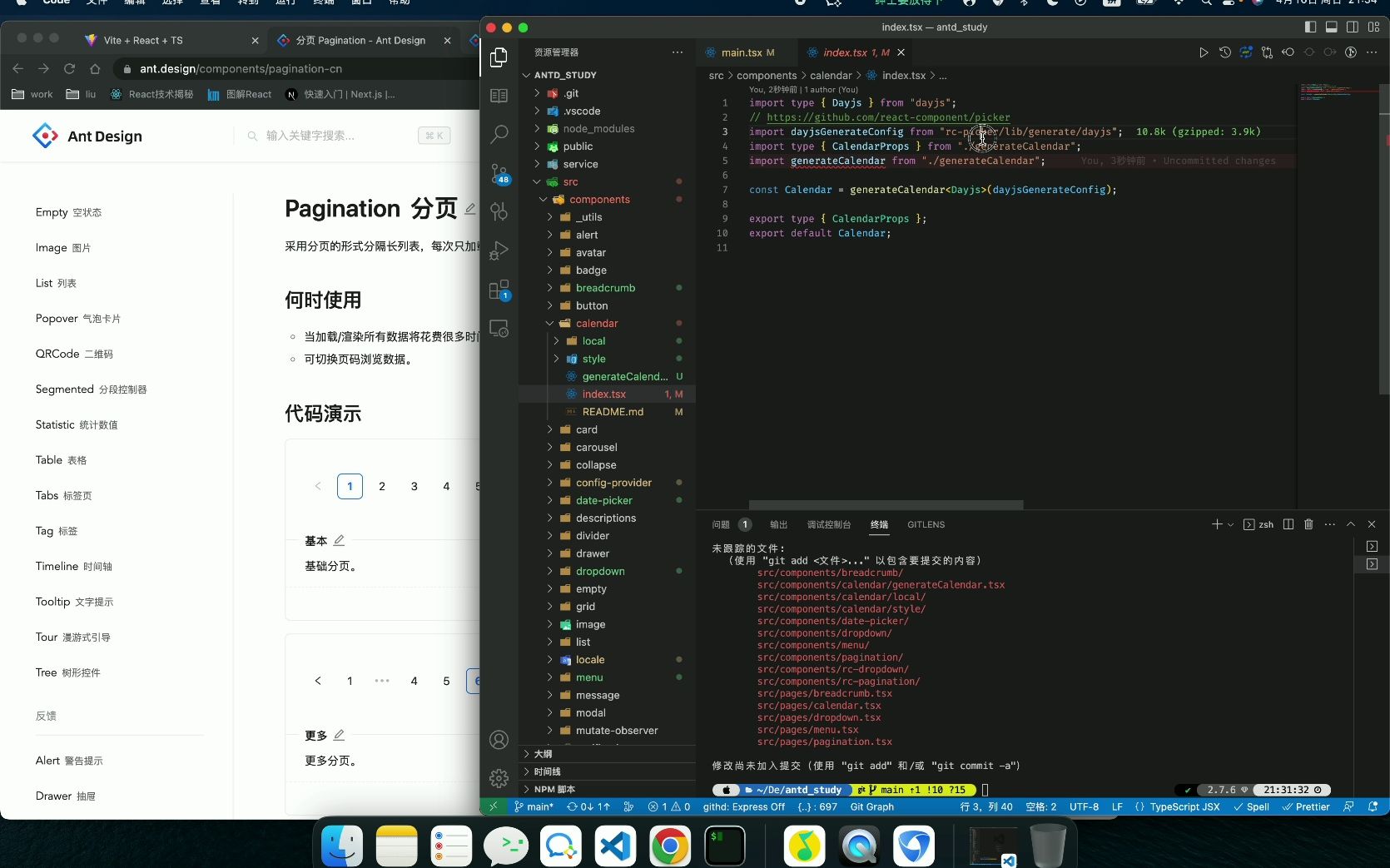Select page 2 in the basic pagination demo
Image resolution: width=1390 pixels, height=868 pixels.
(382, 486)
